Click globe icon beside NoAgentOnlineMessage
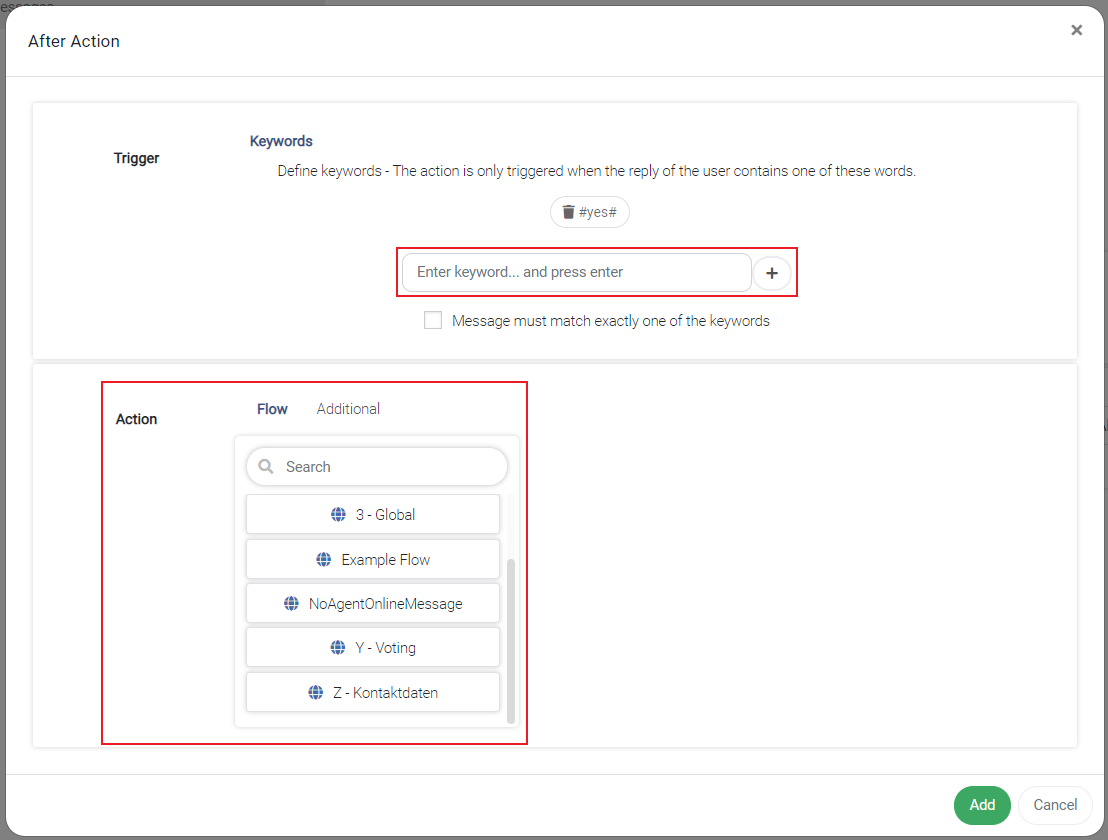The width and height of the screenshot is (1108, 840). 291,603
